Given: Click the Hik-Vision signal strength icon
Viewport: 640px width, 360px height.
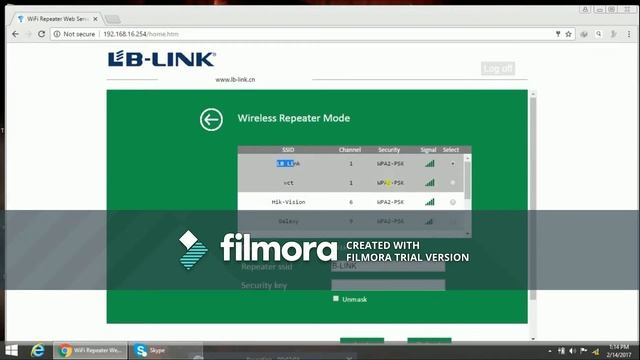Looking at the screenshot, I should click(x=429, y=202).
